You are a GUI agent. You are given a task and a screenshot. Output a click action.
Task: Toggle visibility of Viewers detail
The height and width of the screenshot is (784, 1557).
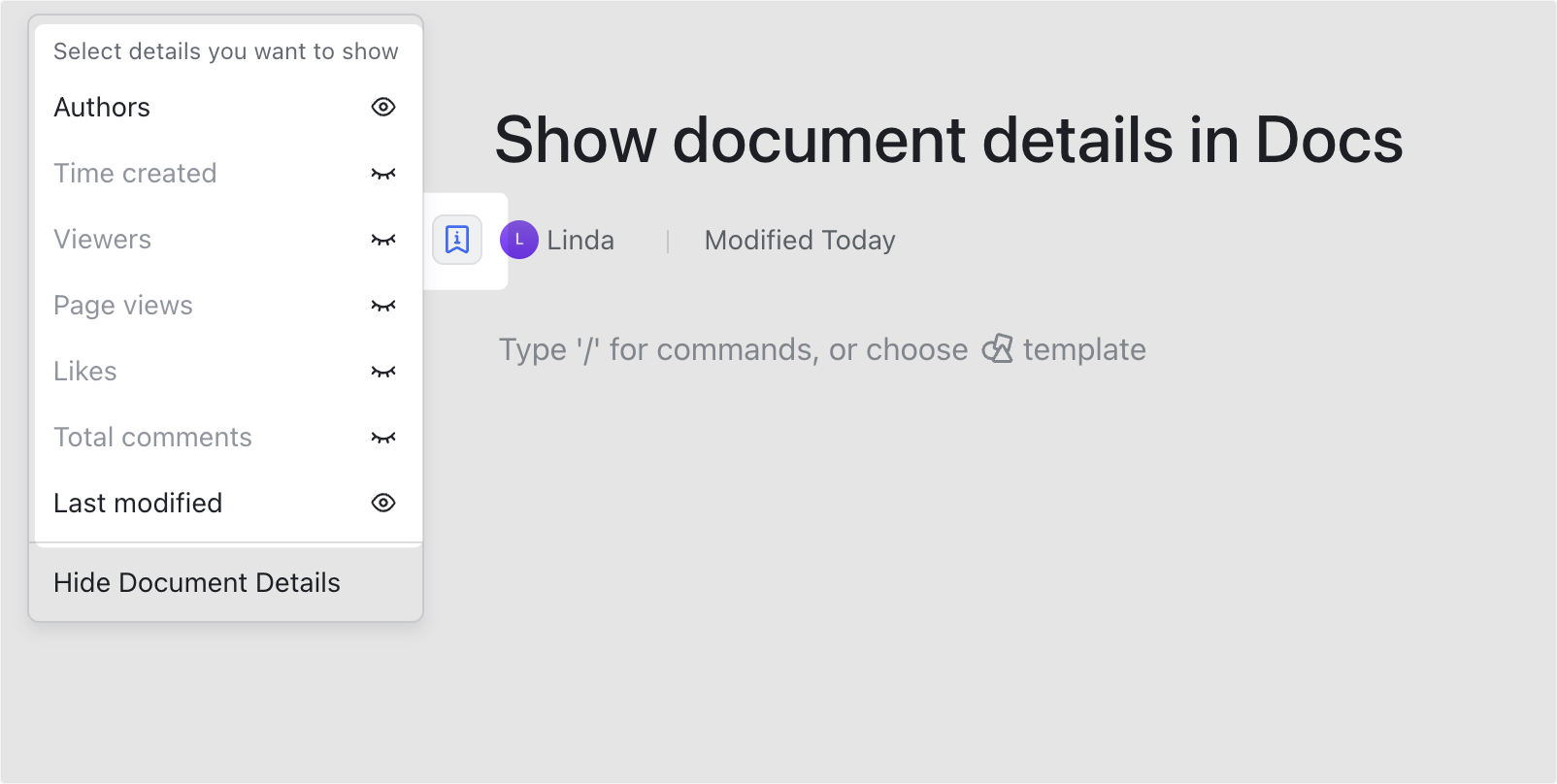pyautogui.click(x=383, y=240)
